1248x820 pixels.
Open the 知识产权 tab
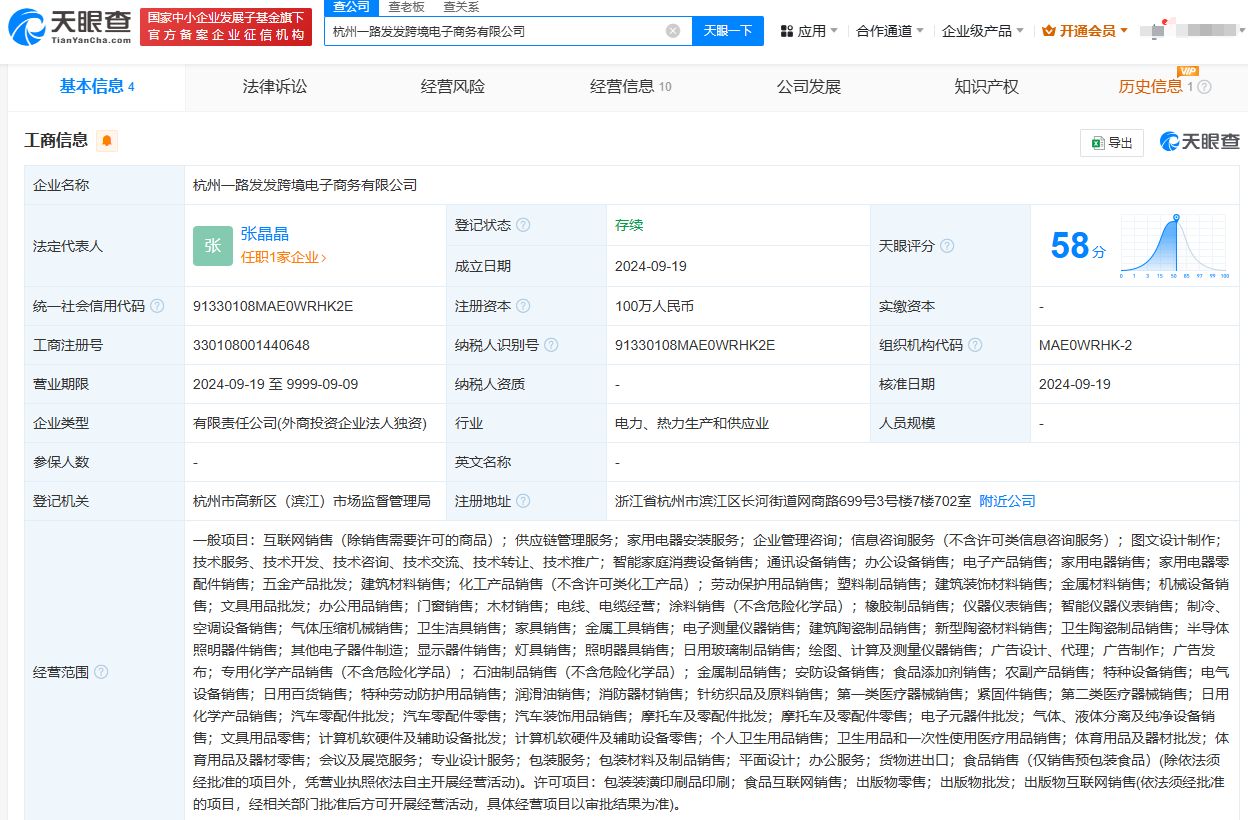987,87
